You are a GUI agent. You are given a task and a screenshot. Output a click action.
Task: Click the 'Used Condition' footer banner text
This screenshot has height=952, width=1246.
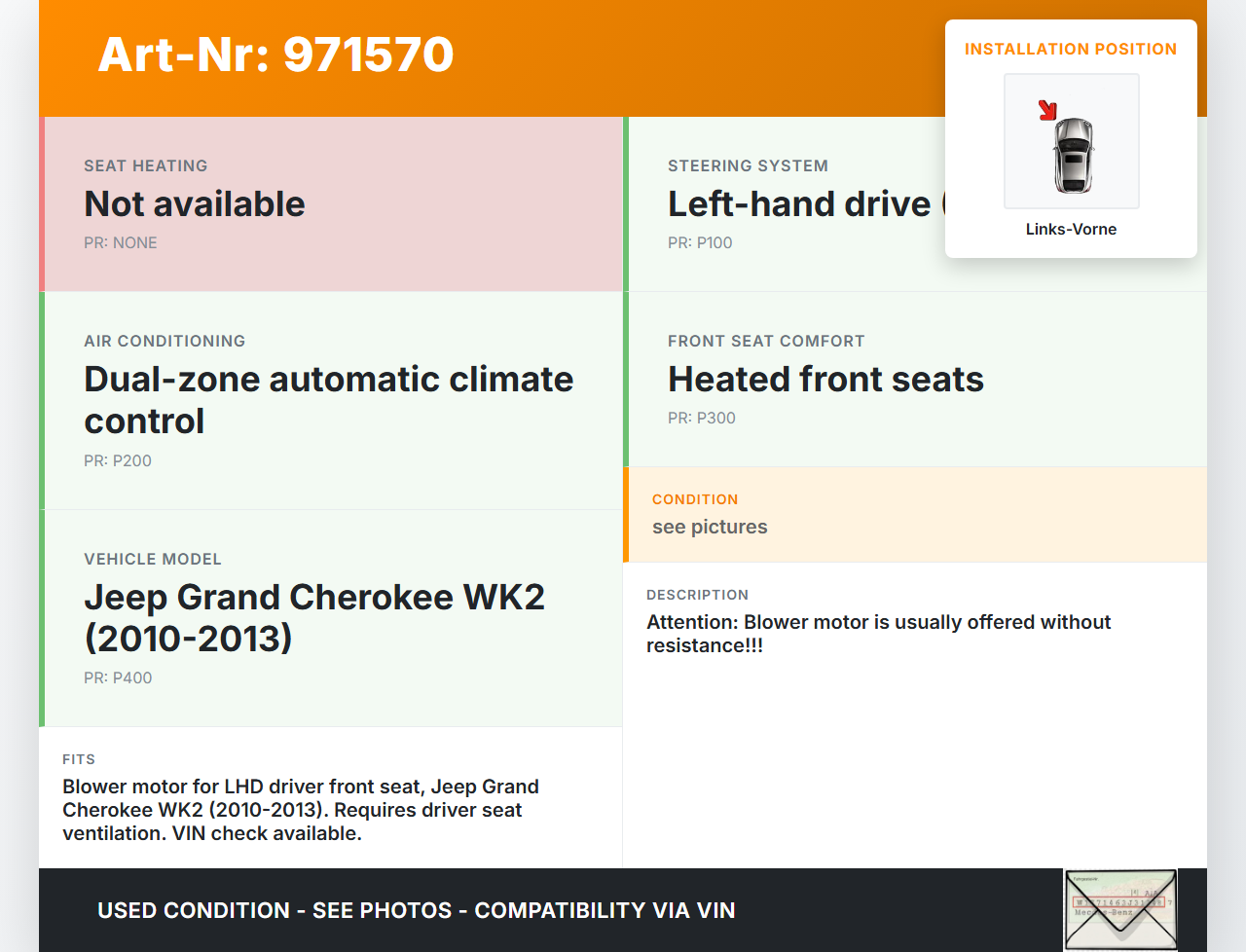coord(416,911)
